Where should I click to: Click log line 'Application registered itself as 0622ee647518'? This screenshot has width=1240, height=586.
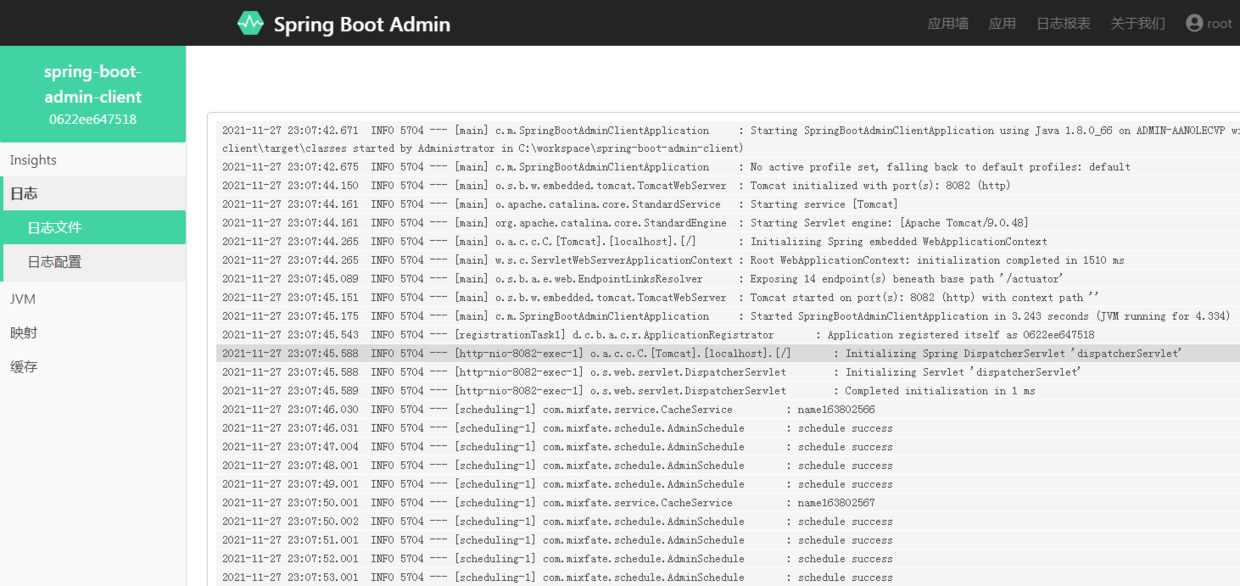[728, 335]
